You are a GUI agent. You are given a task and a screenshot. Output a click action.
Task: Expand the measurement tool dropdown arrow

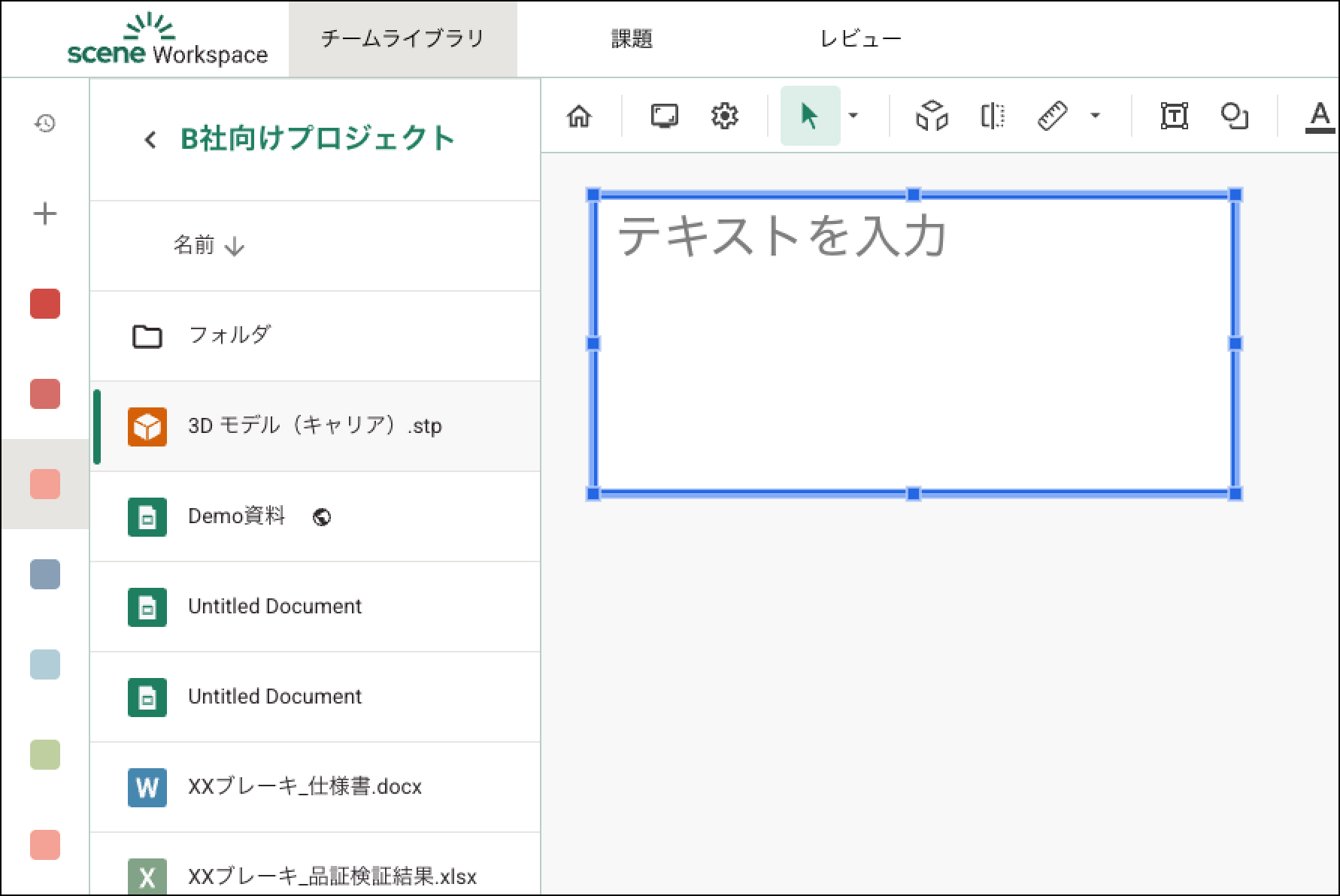pyautogui.click(x=1096, y=116)
